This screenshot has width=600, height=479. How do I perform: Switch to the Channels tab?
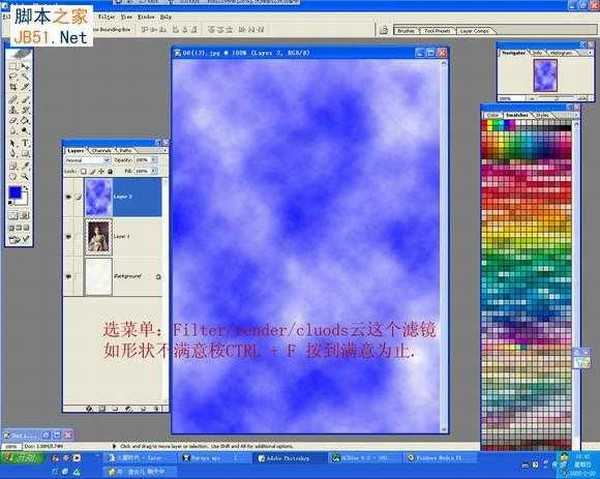(x=101, y=151)
